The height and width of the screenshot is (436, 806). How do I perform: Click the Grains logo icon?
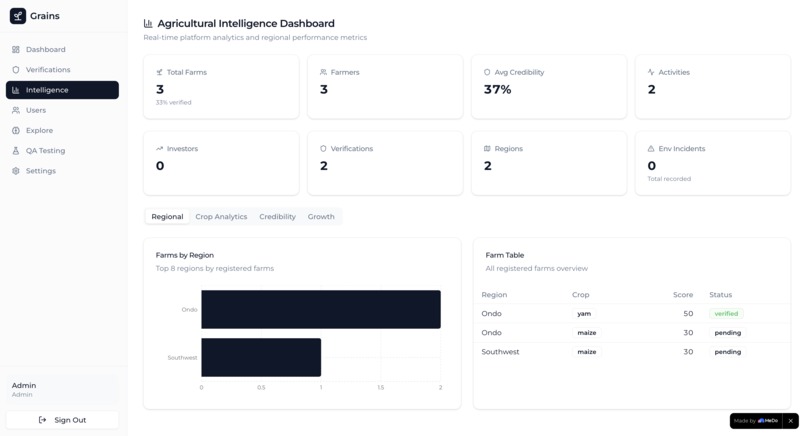pyautogui.click(x=17, y=16)
